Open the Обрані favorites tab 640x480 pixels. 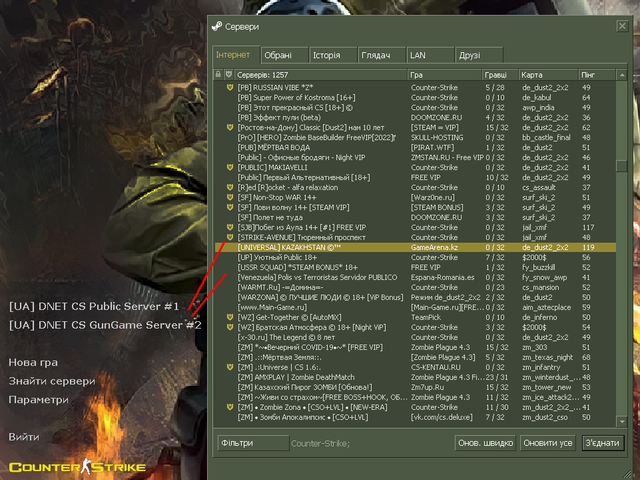click(x=284, y=55)
